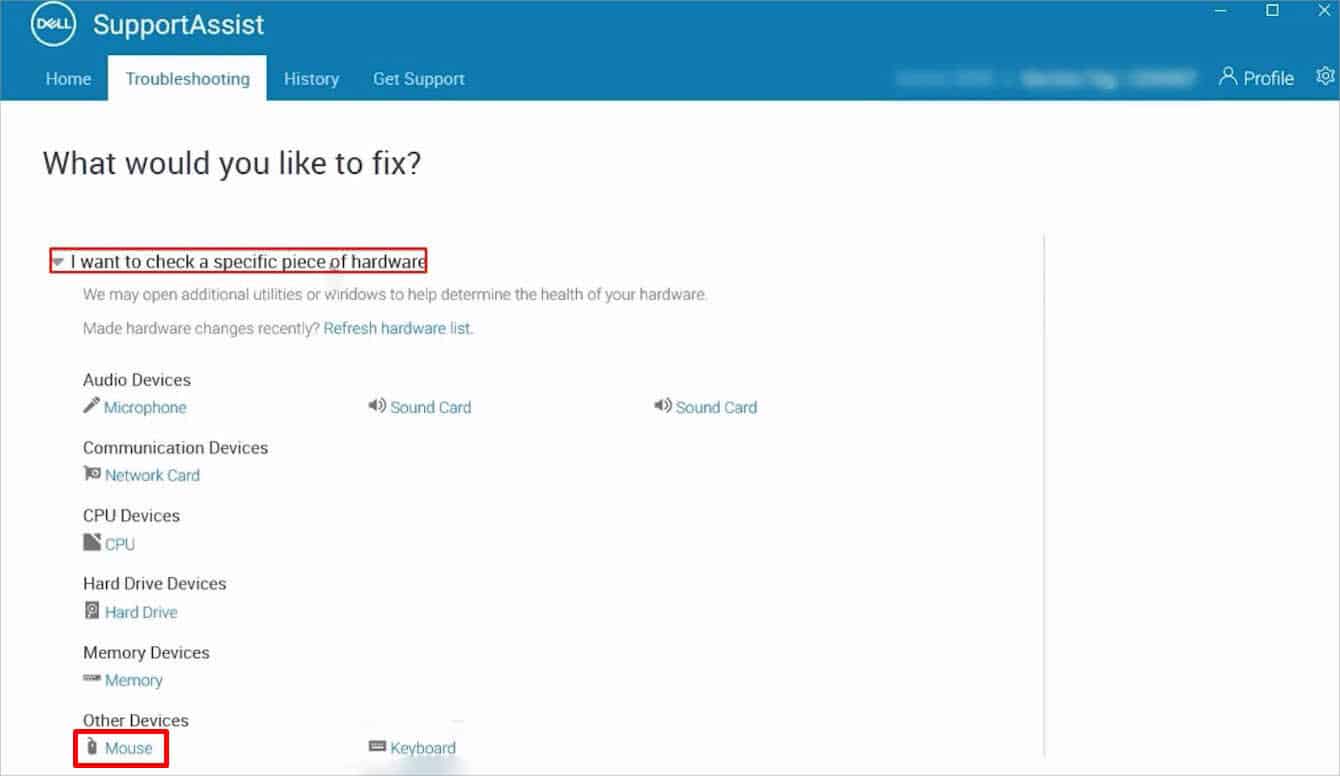Collapse the hardware check section triangle
1340x776 pixels.
point(59,262)
